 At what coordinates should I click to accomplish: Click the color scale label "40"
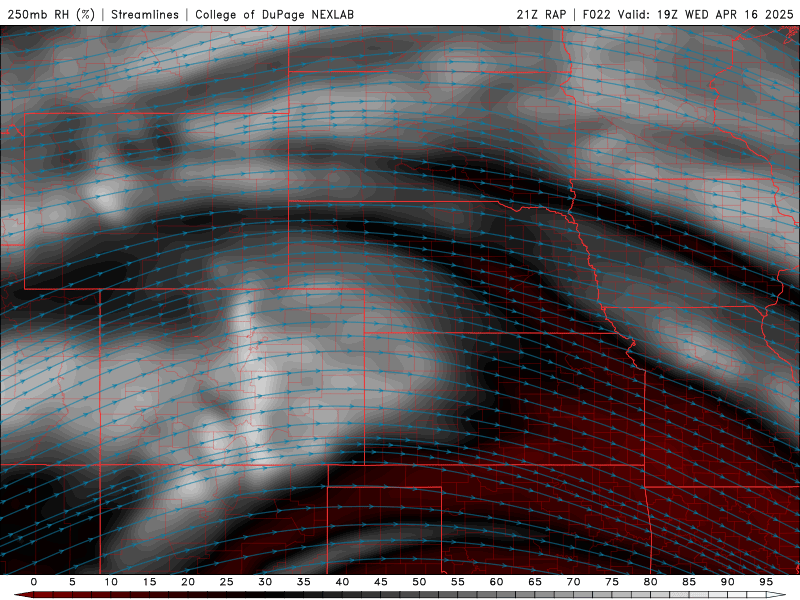[x=342, y=582]
